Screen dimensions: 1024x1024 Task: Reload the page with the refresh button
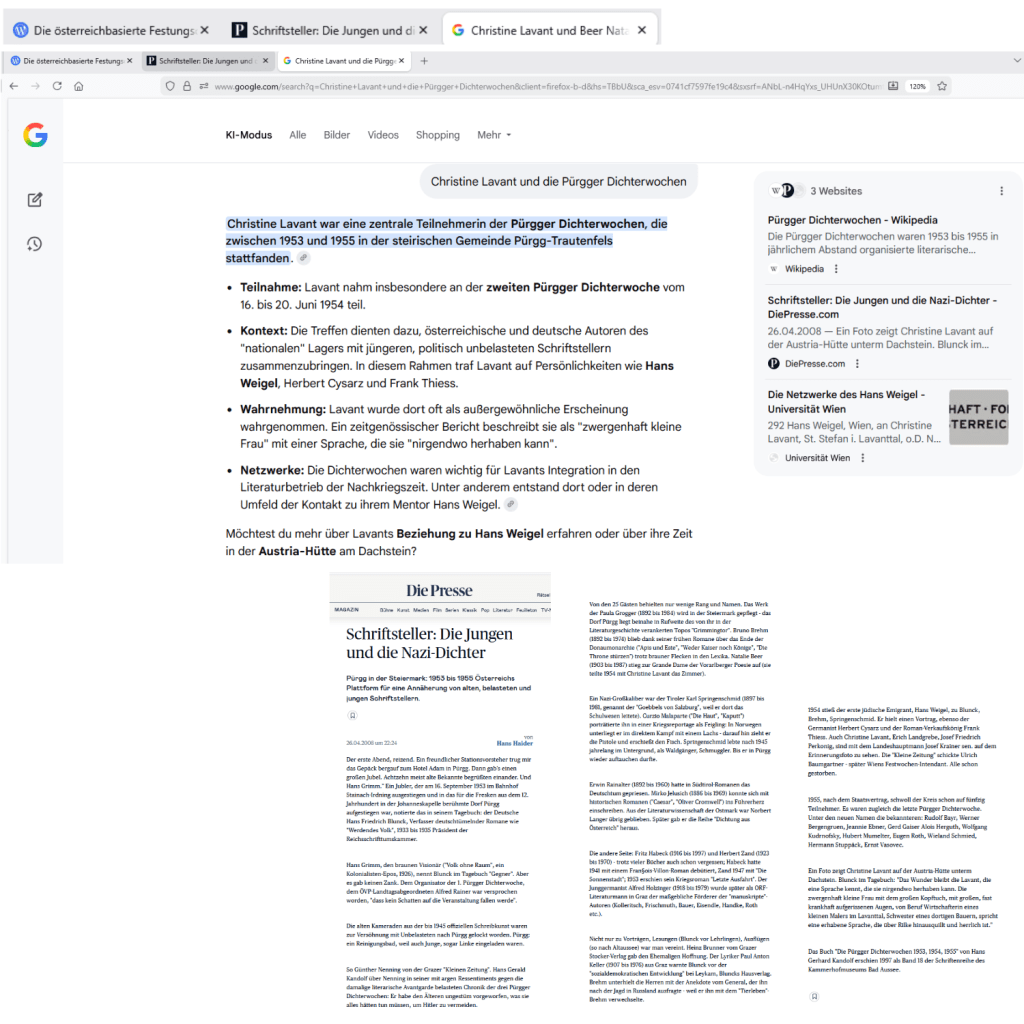click(57, 87)
